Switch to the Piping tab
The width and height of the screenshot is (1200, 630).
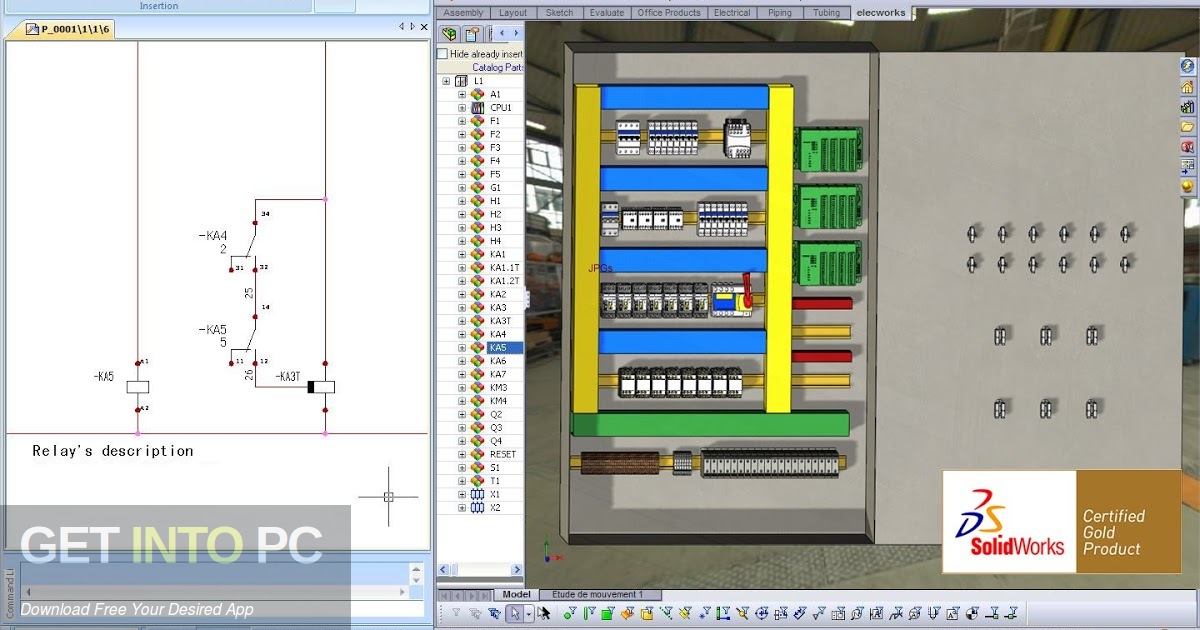[x=780, y=13]
